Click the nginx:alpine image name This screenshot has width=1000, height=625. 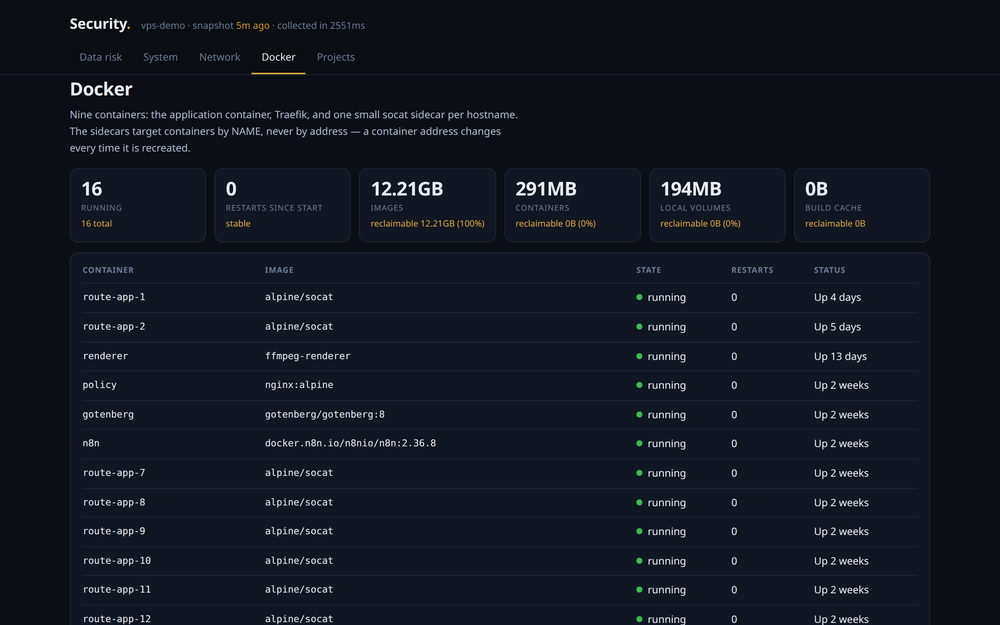pyautogui.click(x=299, y=385)
